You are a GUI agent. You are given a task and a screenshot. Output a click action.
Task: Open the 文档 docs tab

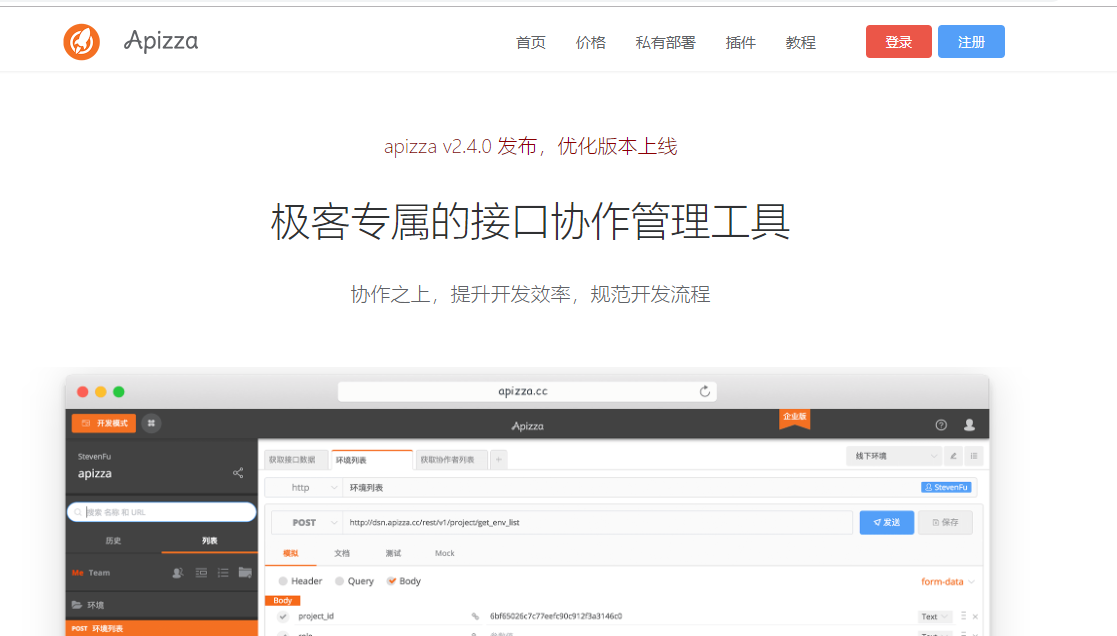[x=342, y=553]
